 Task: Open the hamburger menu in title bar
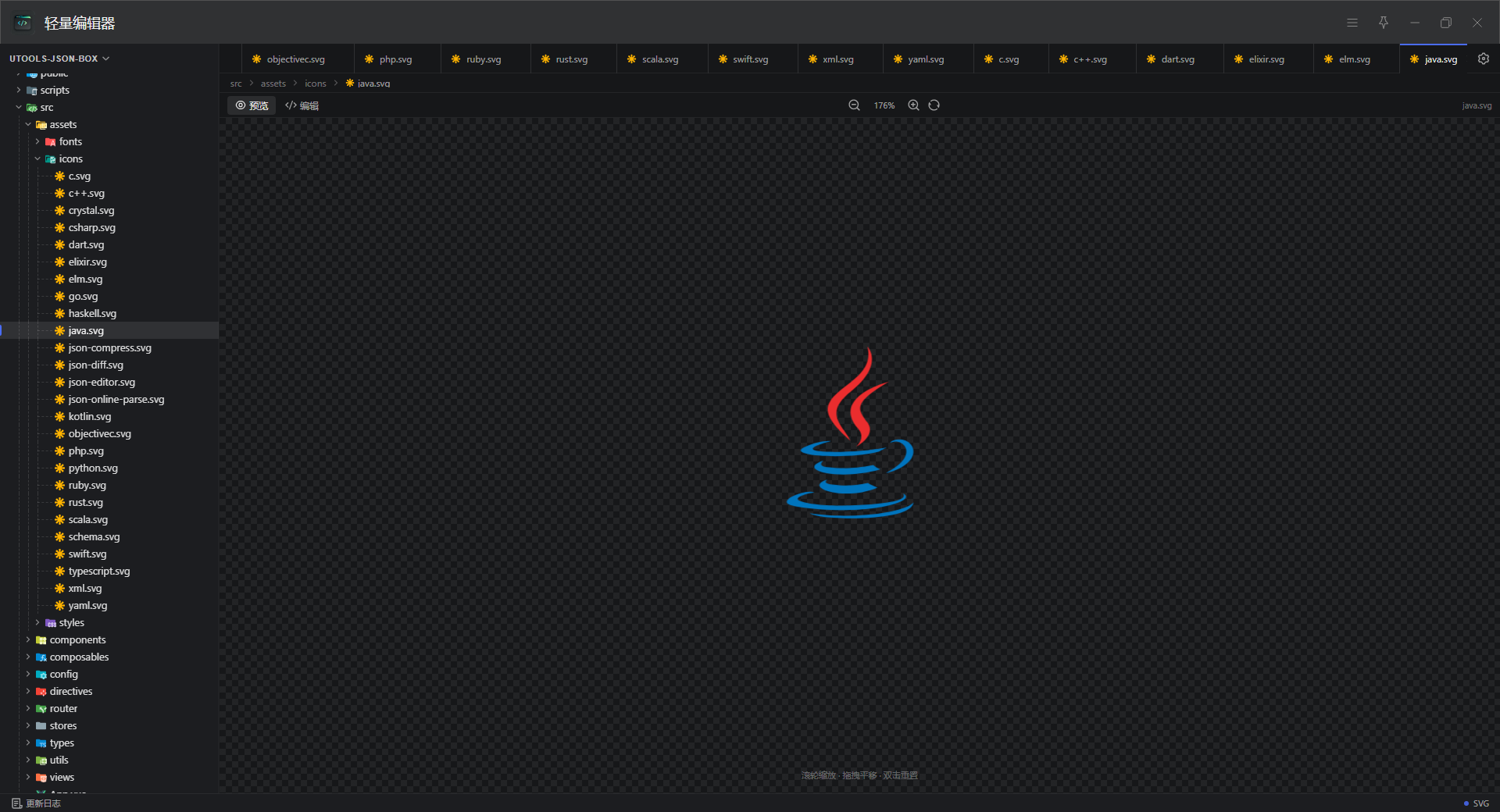1352,23
